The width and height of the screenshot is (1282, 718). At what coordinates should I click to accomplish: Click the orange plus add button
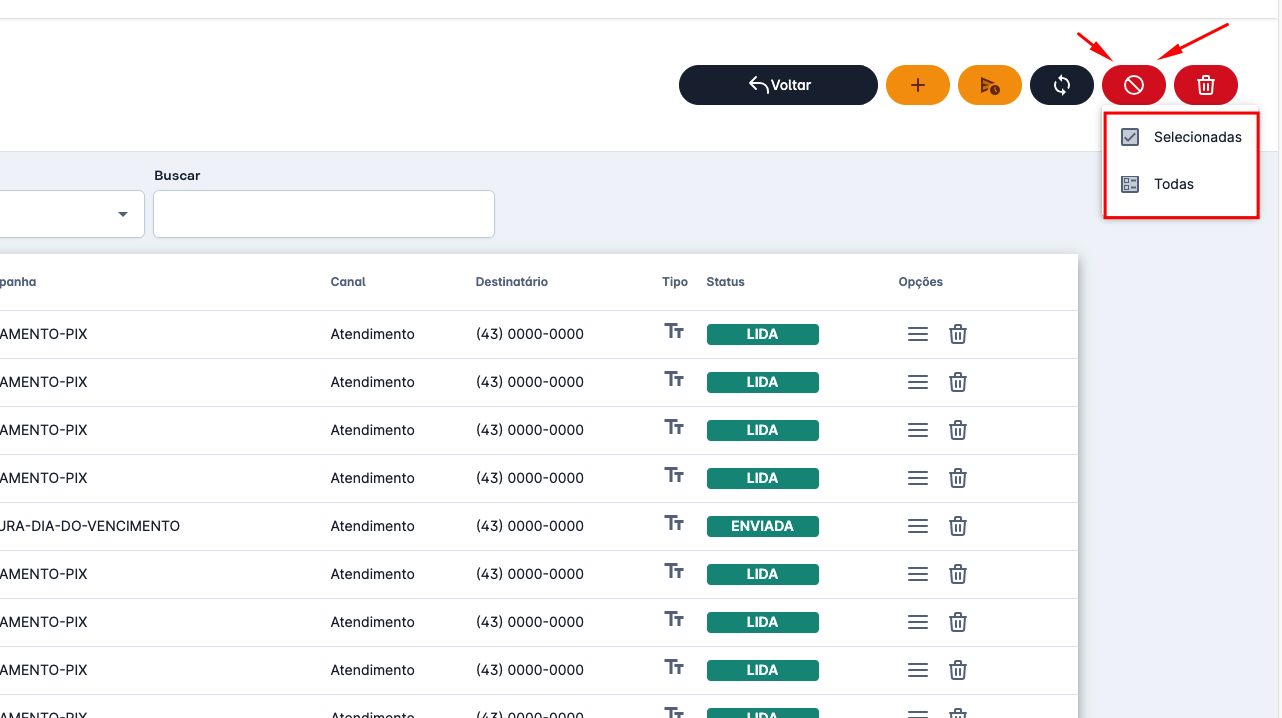click(x=917, y=85)
